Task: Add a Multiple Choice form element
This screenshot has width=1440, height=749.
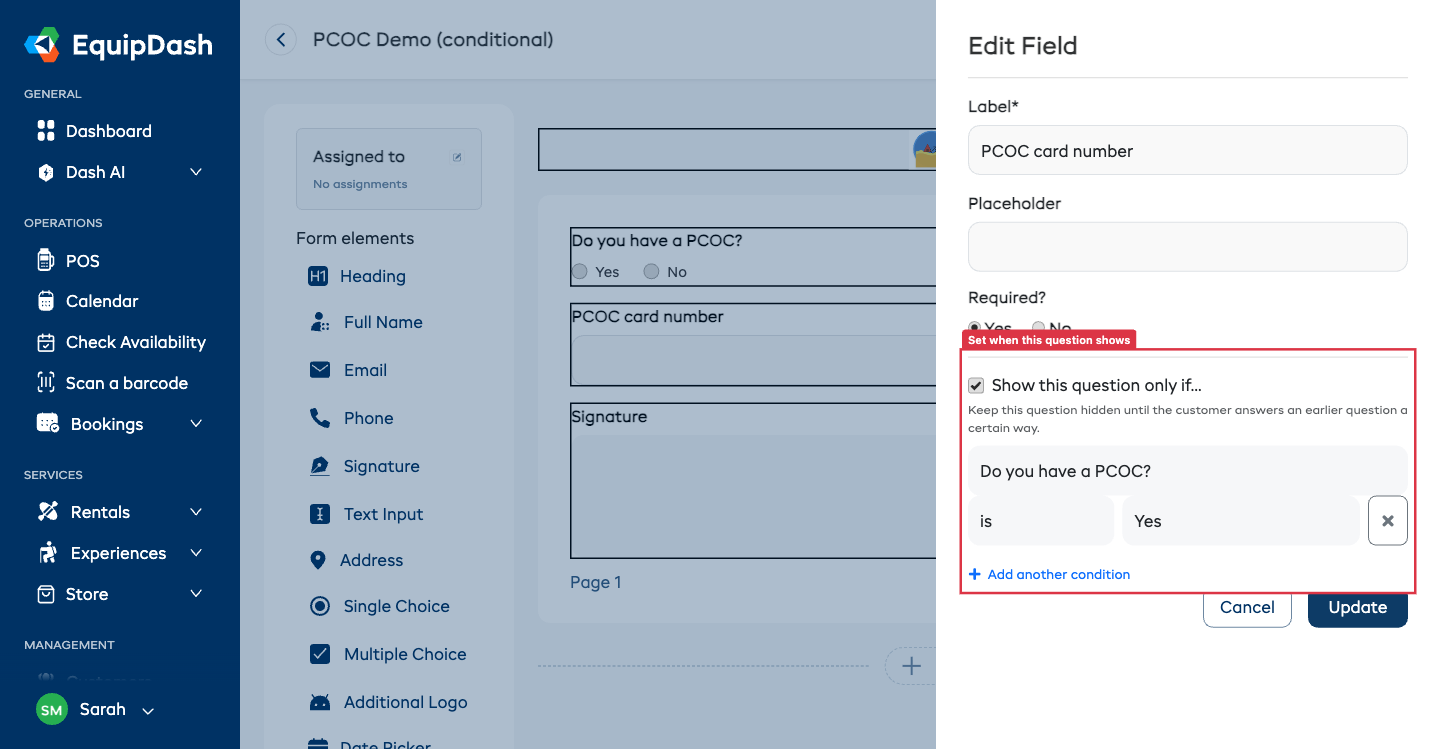Action: [405, 654]
